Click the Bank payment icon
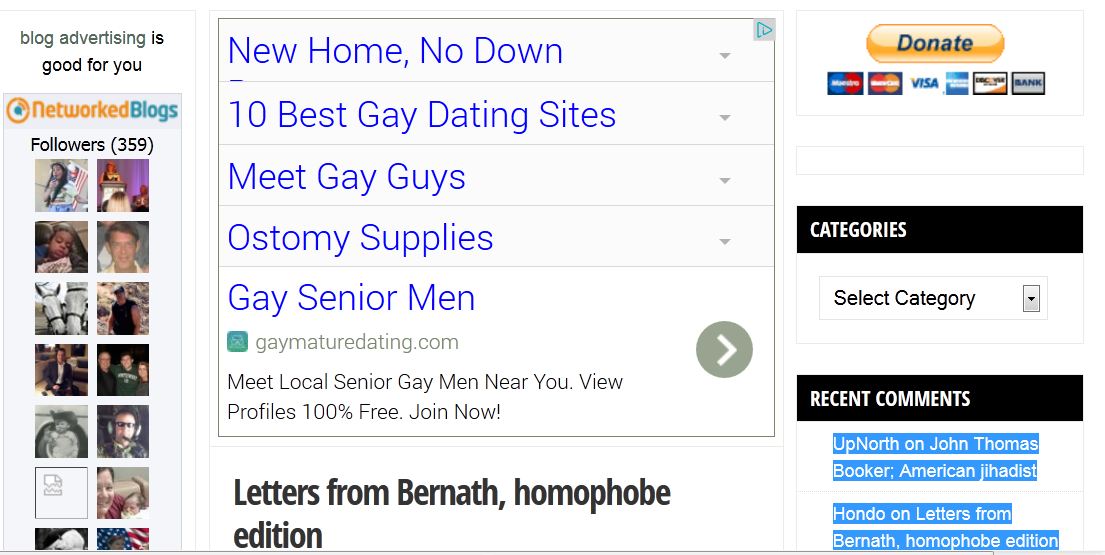1105x555 pixels. (x=1028, y=83)
